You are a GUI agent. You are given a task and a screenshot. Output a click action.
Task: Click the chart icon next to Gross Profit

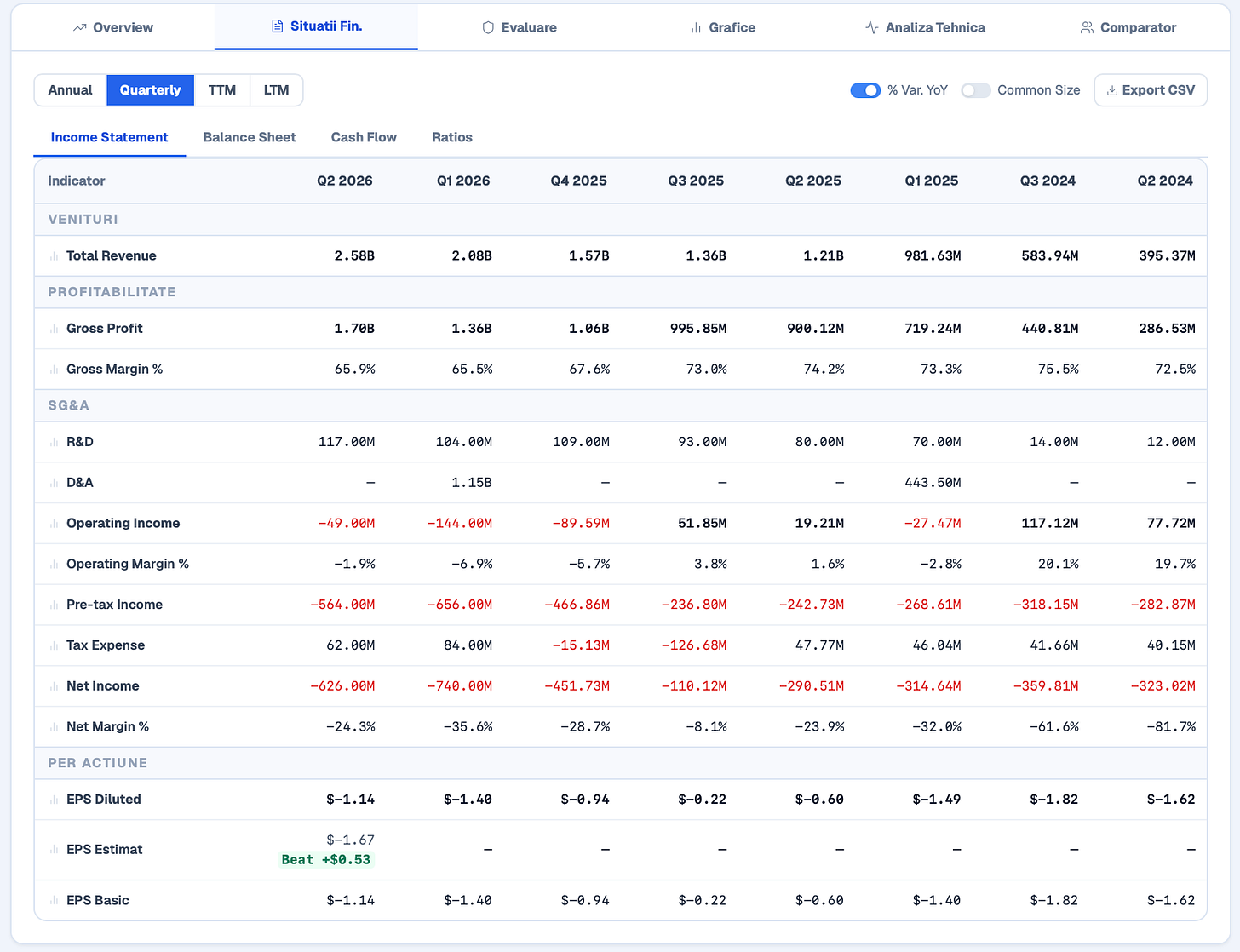pyautogui.click(x=55, y=329)
